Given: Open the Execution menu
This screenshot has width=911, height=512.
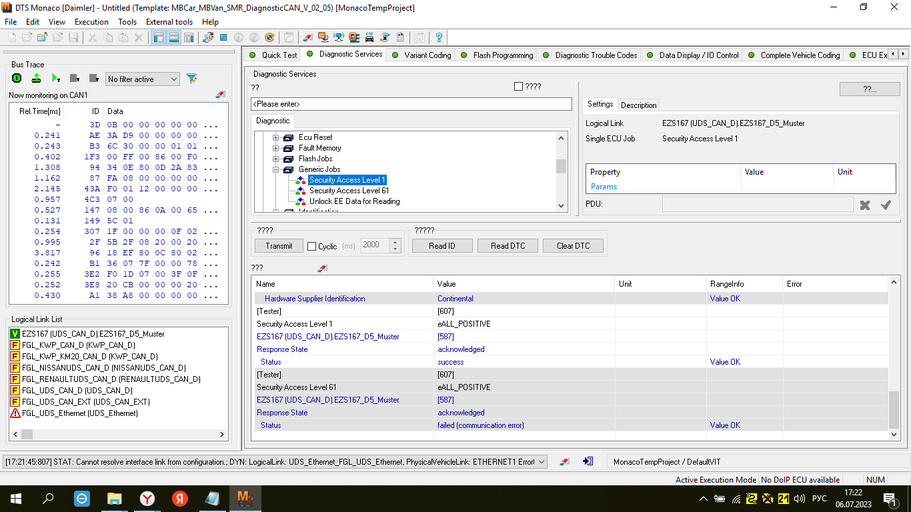Looking at the screenshot, I should [91, 22].
